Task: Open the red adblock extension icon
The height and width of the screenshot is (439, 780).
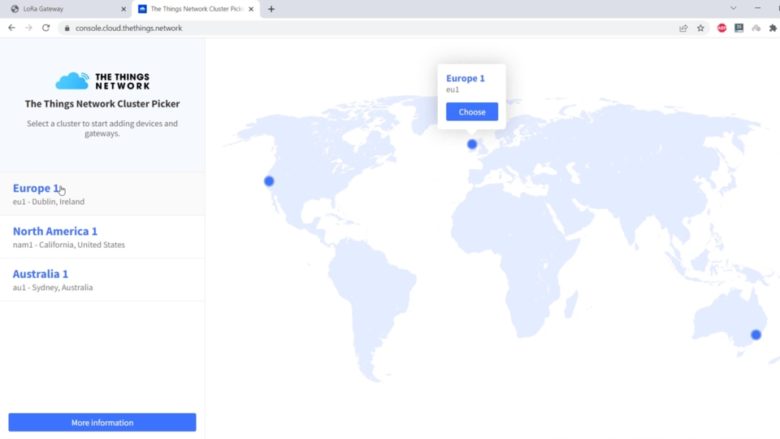Action: (722, 28)
